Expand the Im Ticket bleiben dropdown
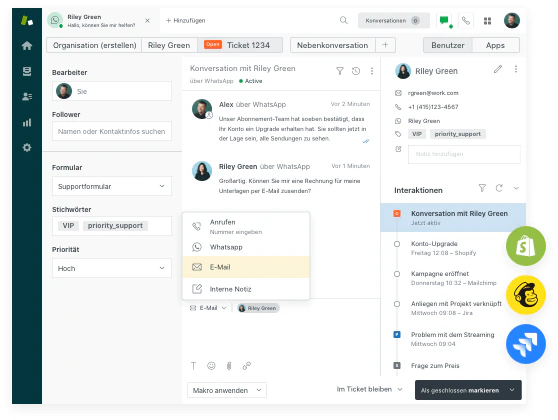Viewport: 558px width, 420px height. 369,389
